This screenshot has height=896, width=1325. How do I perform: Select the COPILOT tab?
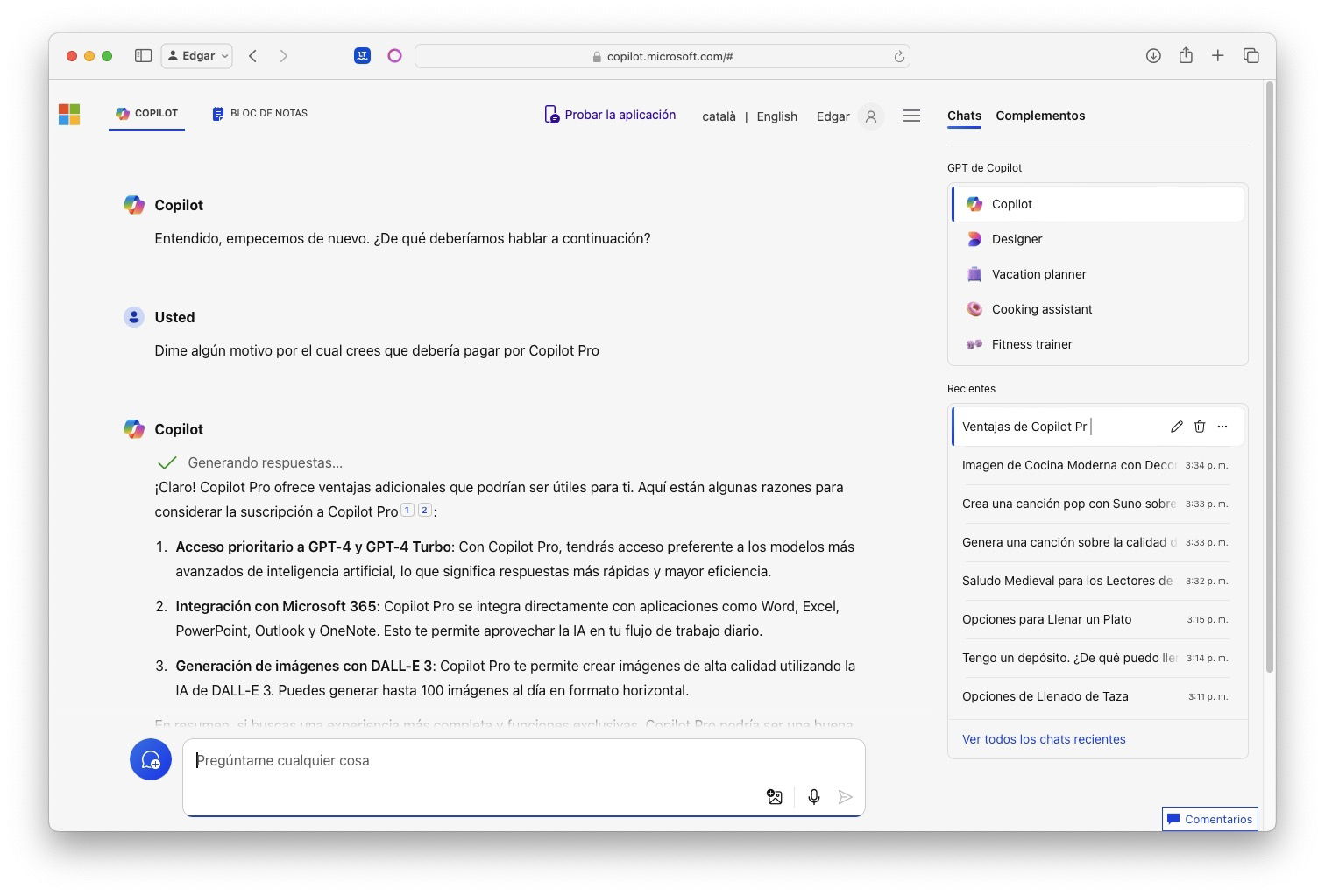[x=146, y=114]
